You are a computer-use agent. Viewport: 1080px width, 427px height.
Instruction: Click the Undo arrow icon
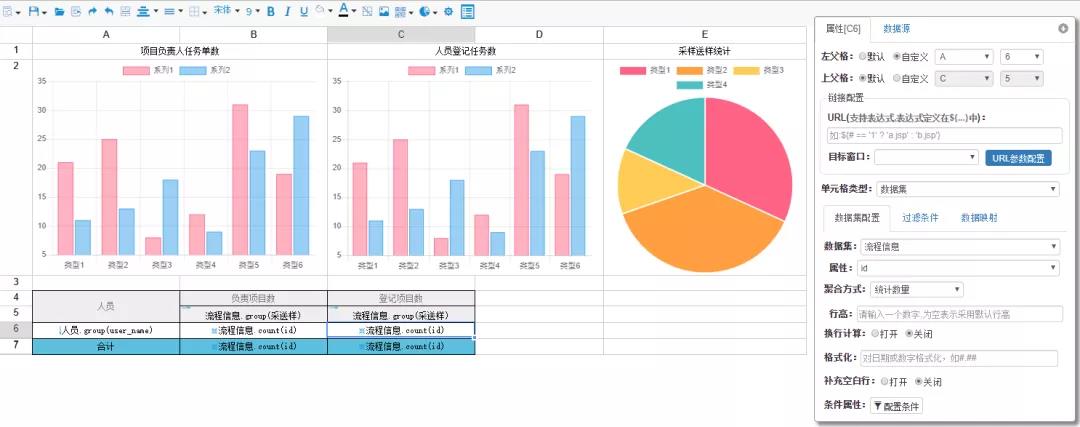pos(108,11)
